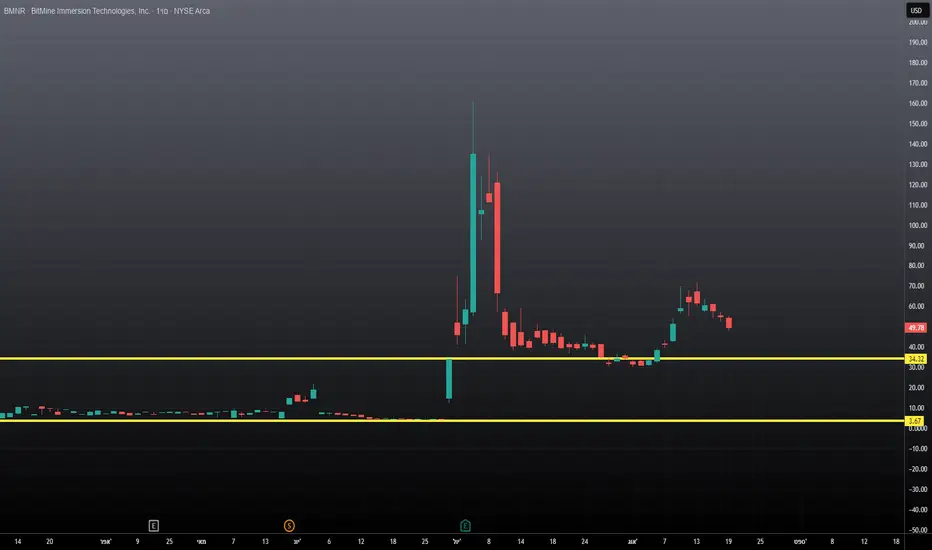Viewport: 932px width, 550px height.
Task: Click date label 24 on time axis
Action: (584, 542)
